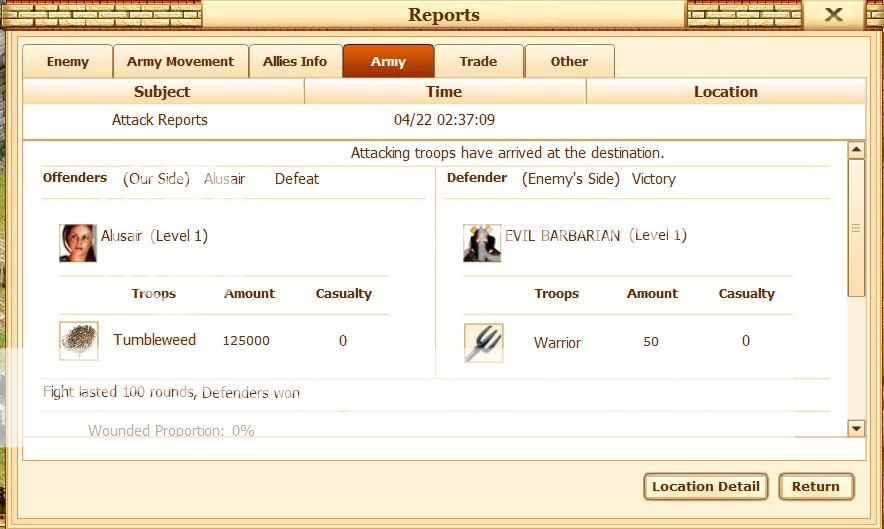The image size is (884, 529).
Task: Close the Reports window
Action: [x=833, y=15]
